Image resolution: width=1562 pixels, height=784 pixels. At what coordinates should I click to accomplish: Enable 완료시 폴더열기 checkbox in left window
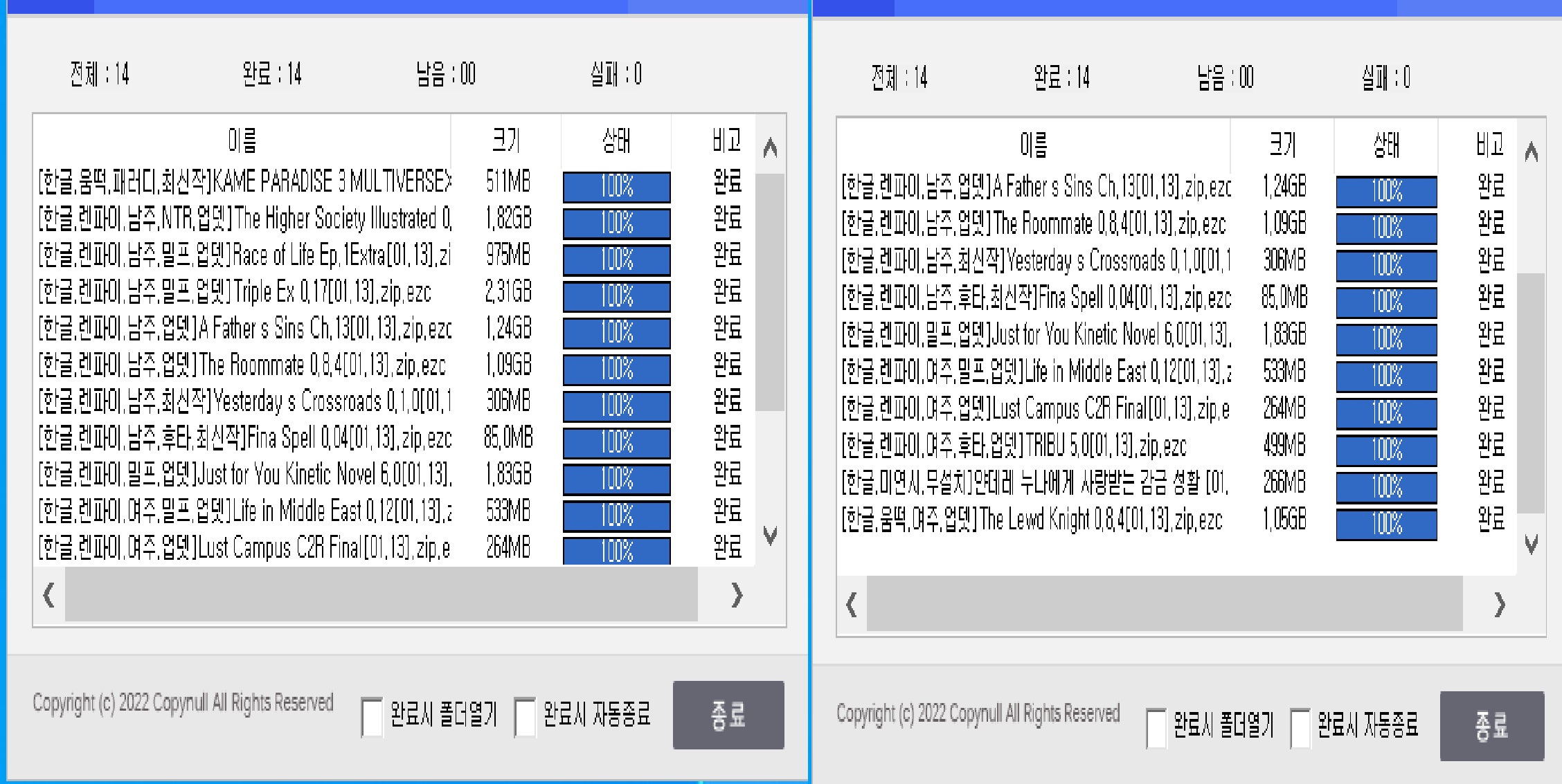(372, 717)
